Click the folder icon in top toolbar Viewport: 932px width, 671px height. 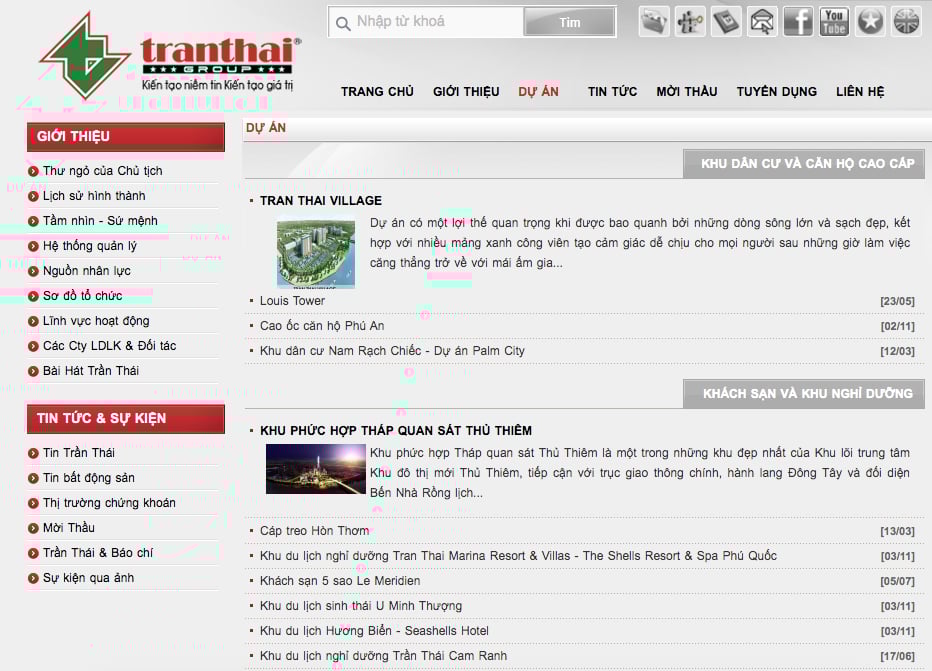654,21
